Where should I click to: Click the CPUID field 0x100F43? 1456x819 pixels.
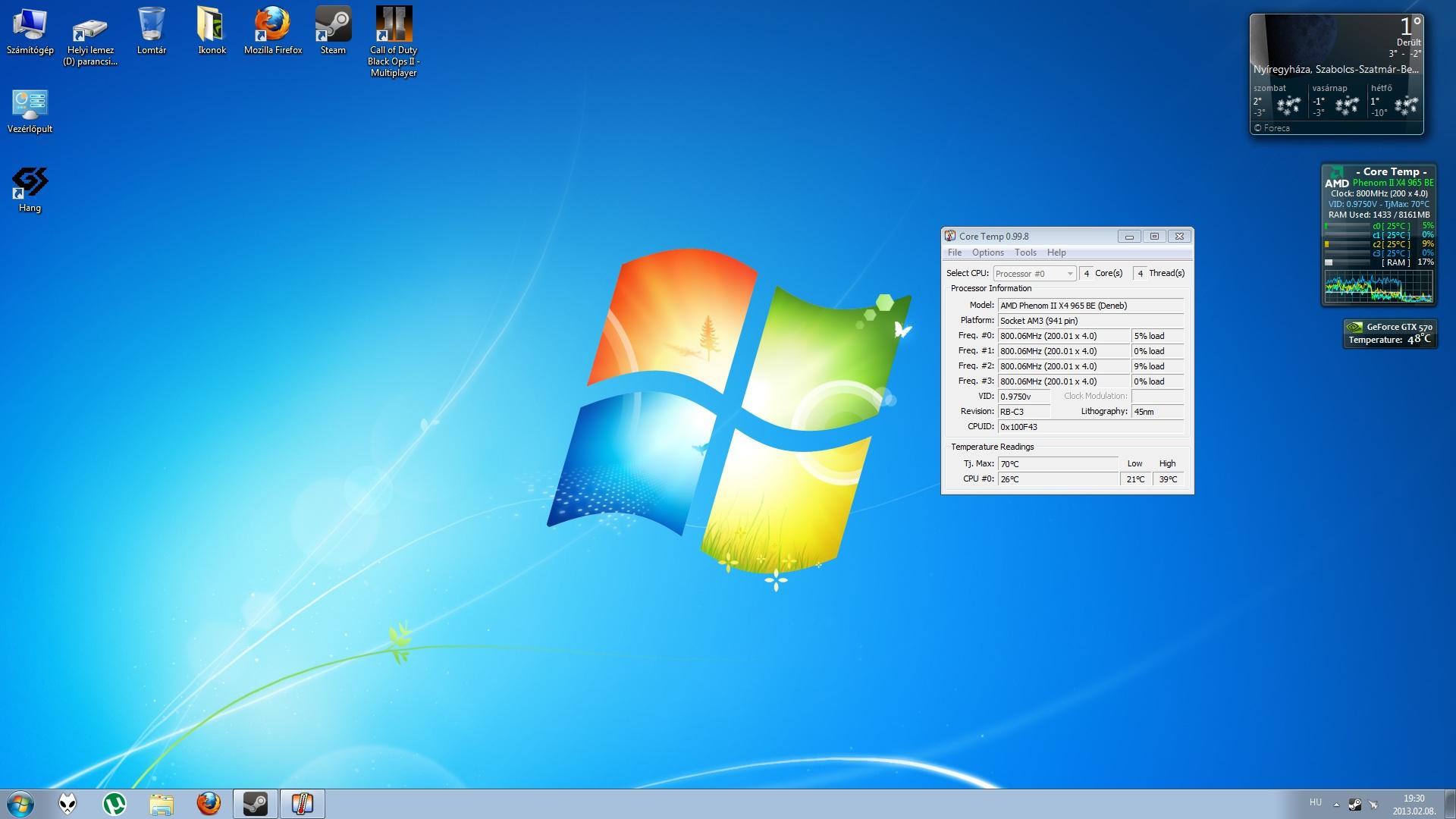1090,427
